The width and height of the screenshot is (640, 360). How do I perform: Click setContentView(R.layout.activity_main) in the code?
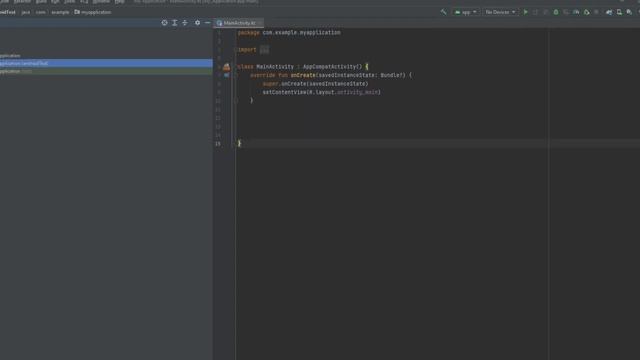pos(322,92)
